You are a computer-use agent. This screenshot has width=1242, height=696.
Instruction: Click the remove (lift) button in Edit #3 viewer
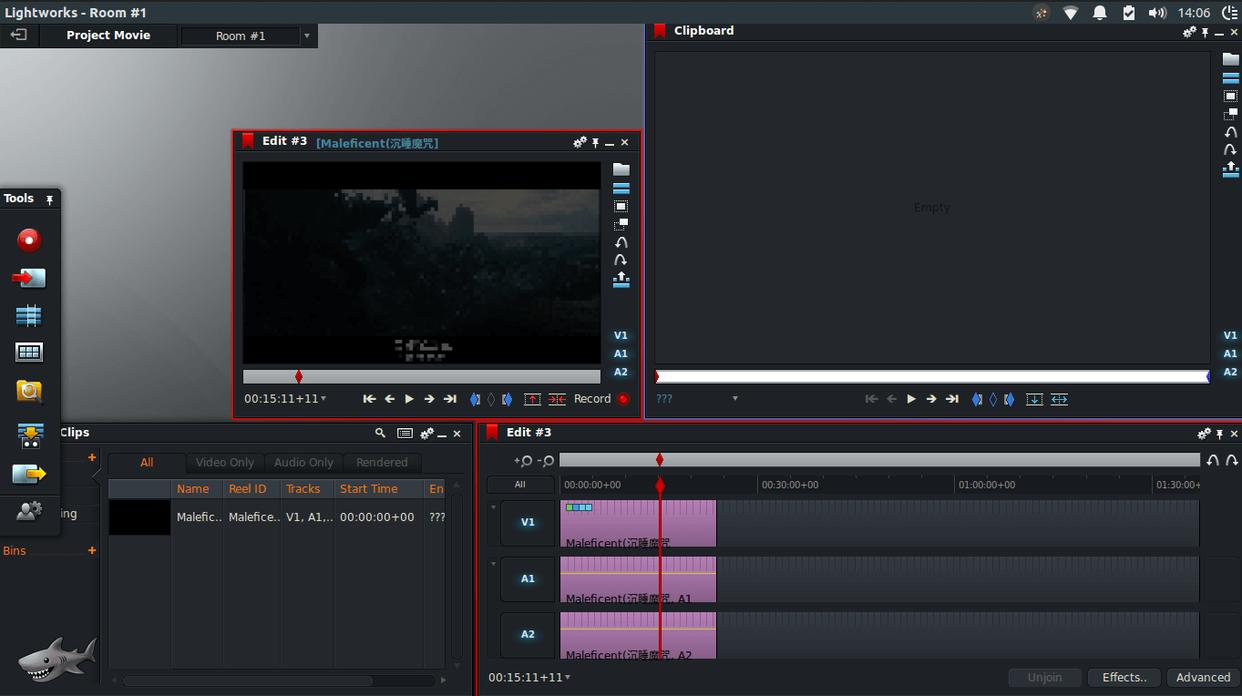pyautogui.click(x=533, y=399)
